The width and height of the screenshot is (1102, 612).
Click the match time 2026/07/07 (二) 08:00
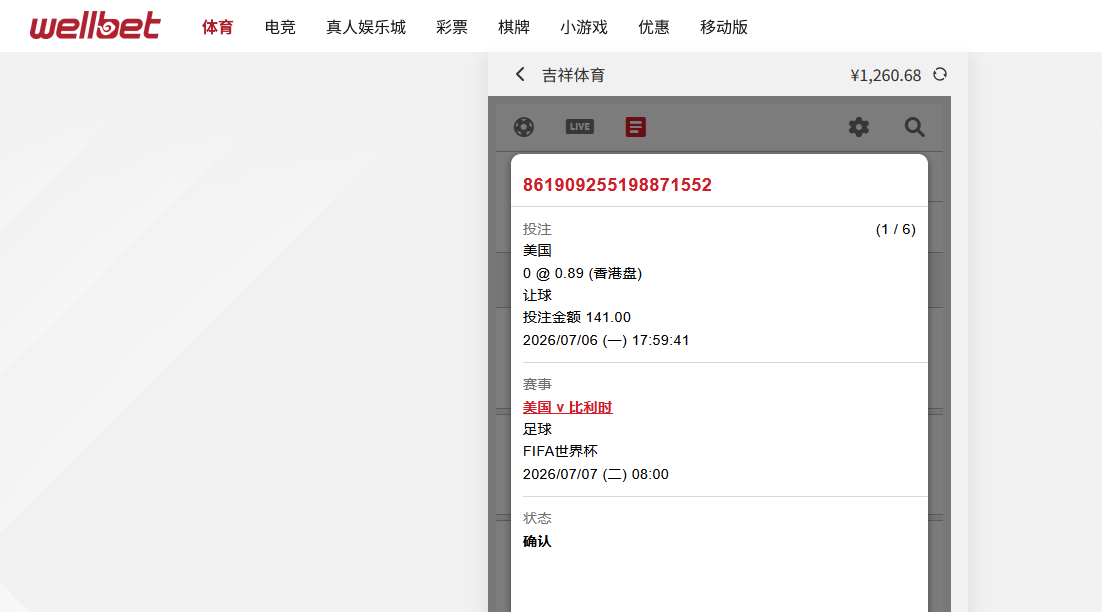click(x=596, y=474)
